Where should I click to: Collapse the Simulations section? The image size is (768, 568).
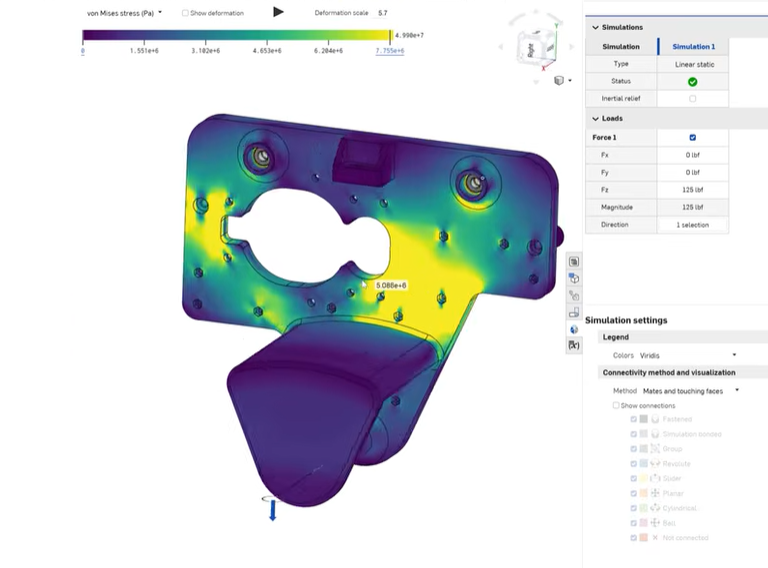[x=596, y=28]
